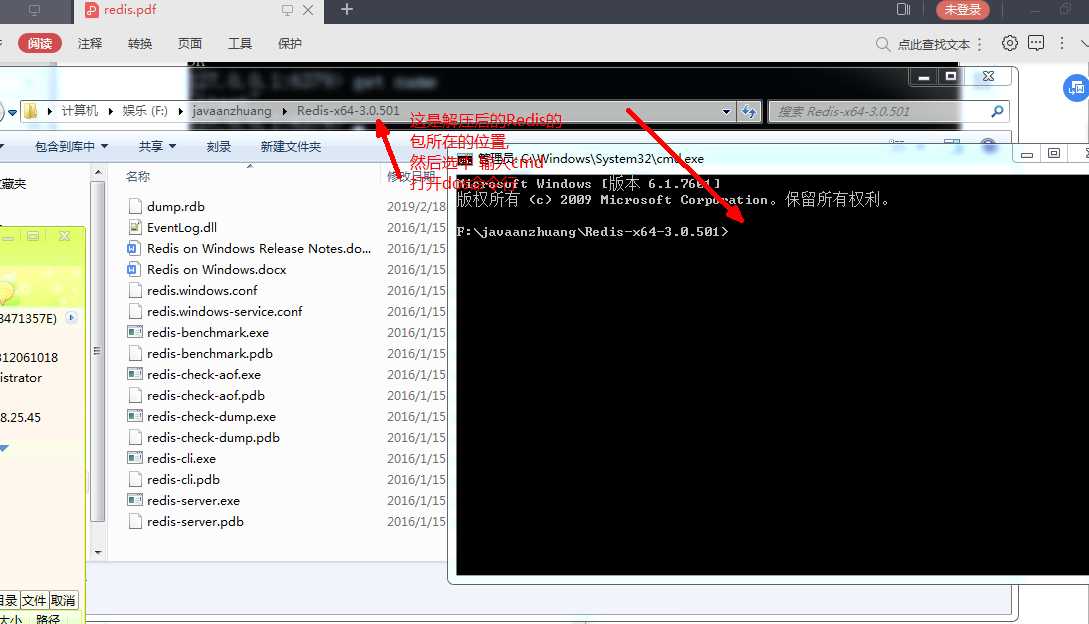Select the redis.windows-service.conf file
Image resolution: width=1089 pixels, height=624 pixels.
pos(224,311)
